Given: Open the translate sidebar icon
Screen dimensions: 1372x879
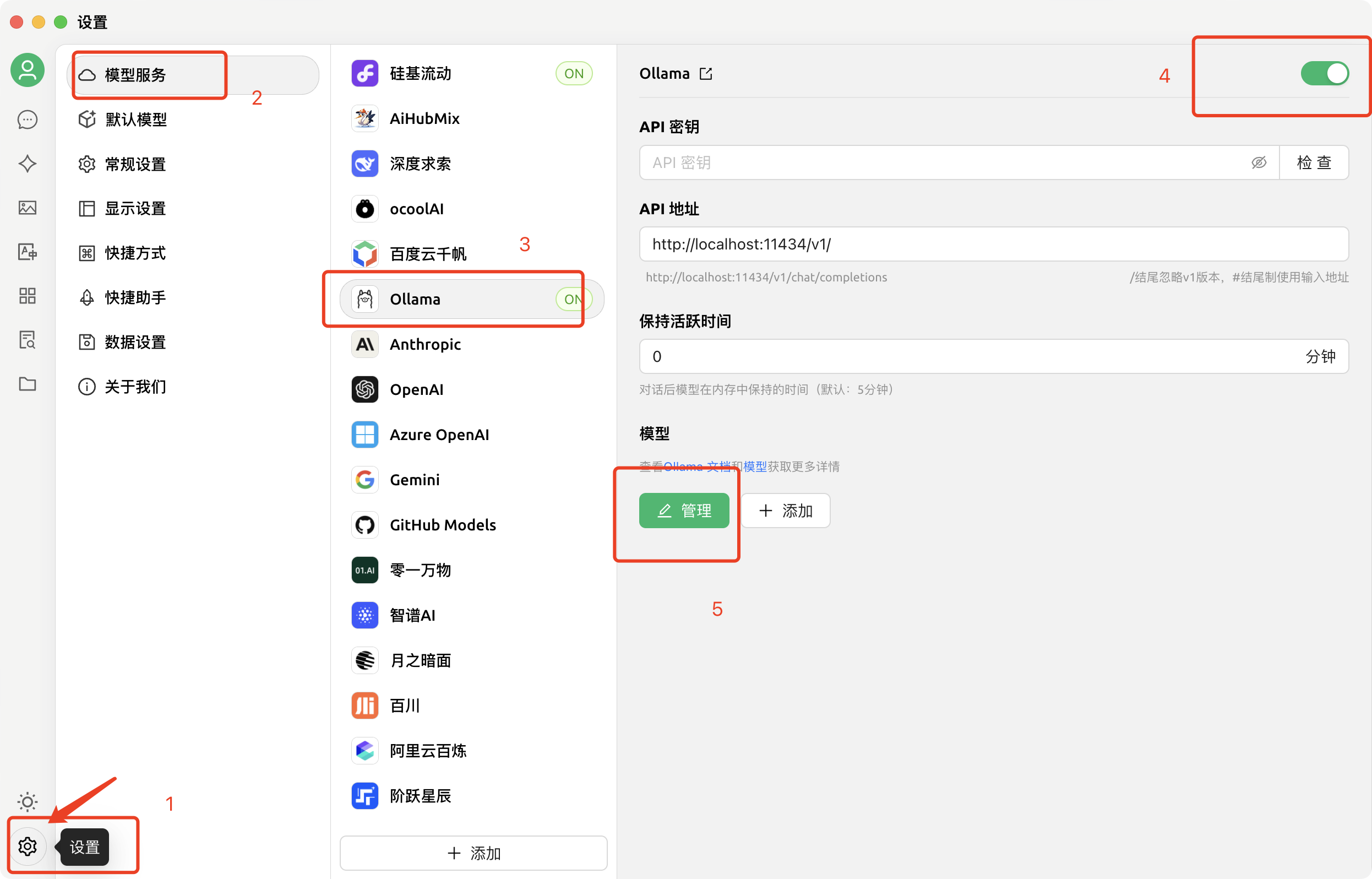Looking at the screenshot, I should (28, 252).
